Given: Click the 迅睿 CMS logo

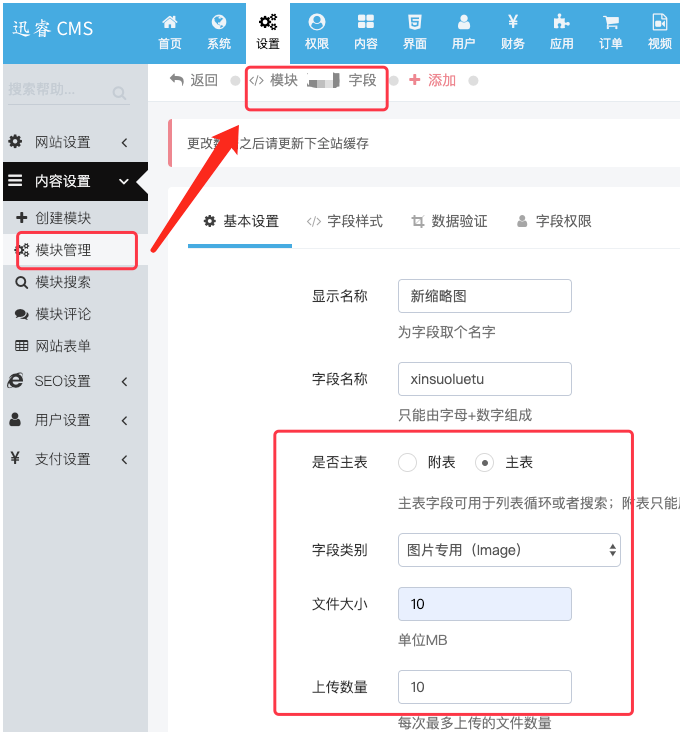Looking at the screenshot, I should (53, 29).
